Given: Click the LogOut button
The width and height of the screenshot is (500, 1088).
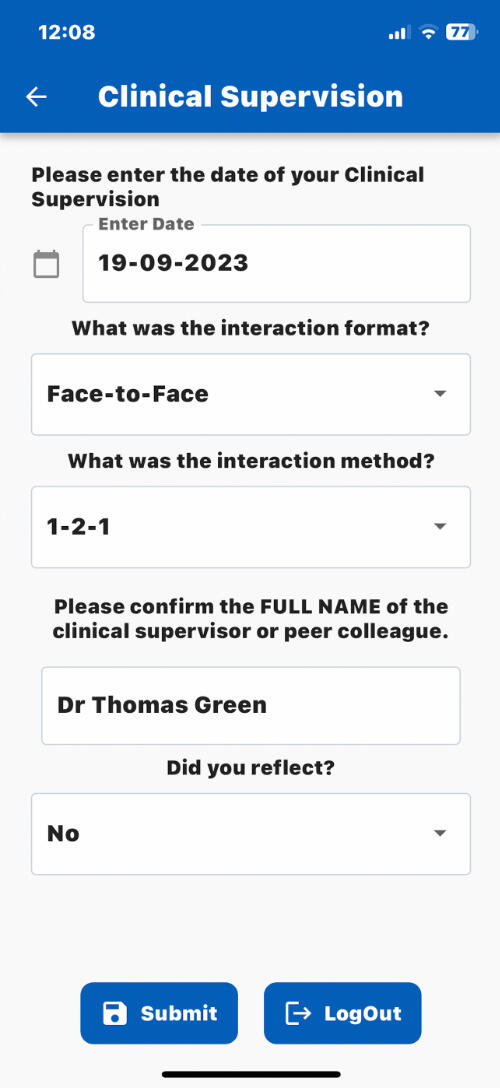Looking at the screenshot, I should 343,1013.
